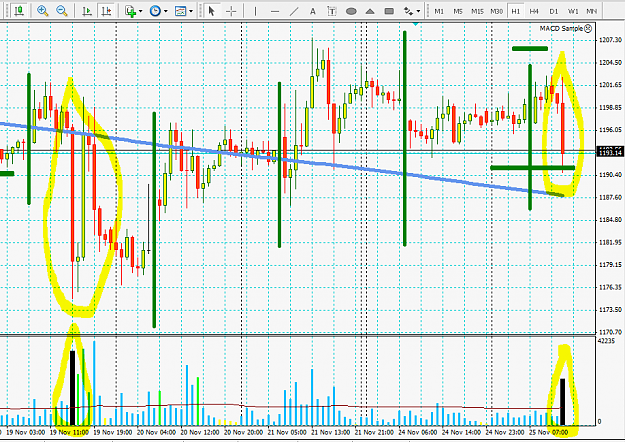Image resolution: width=625 pixels, height=442 pixels.
Task: Select the trendline drawing tool
Action: coord(294,11)
